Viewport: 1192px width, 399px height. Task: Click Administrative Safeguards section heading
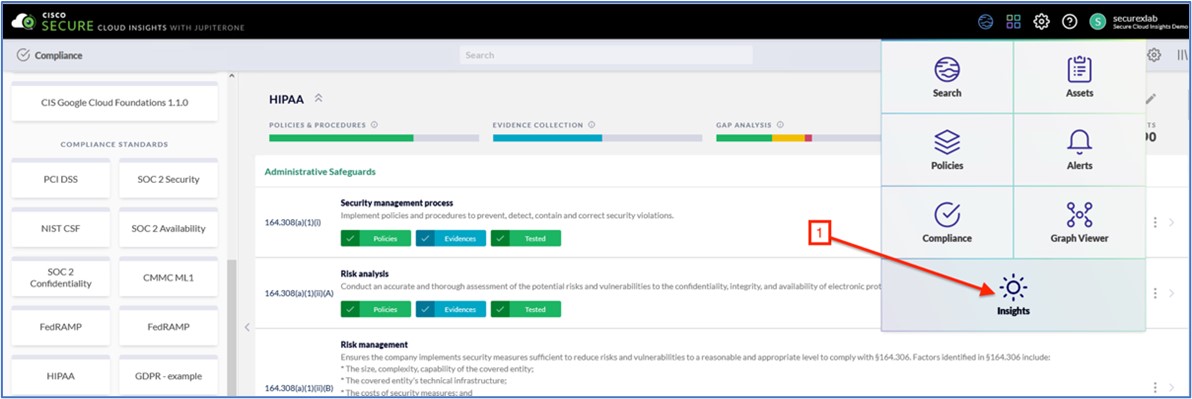(x=320, y=172)
